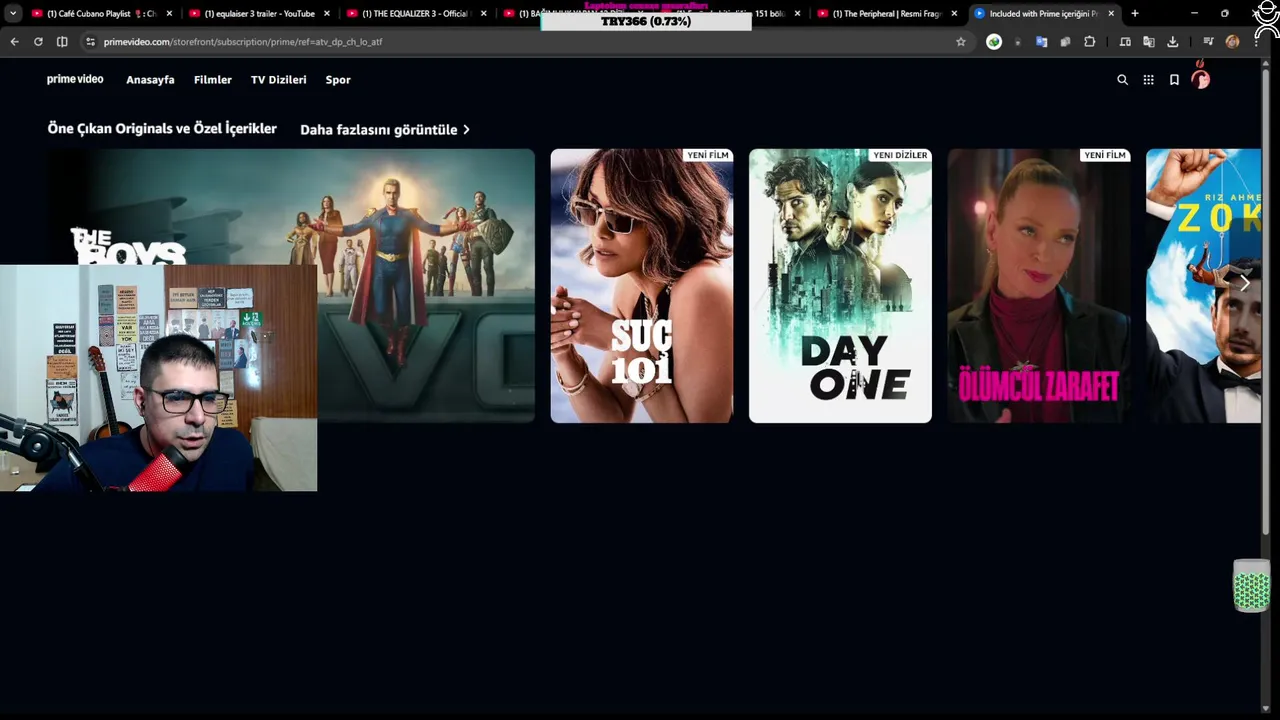The image size is (1280, 720).
Task: Click Öne Çıkan Originals ve Özel İçerikler heading
Action: click(x=162, y=129)
